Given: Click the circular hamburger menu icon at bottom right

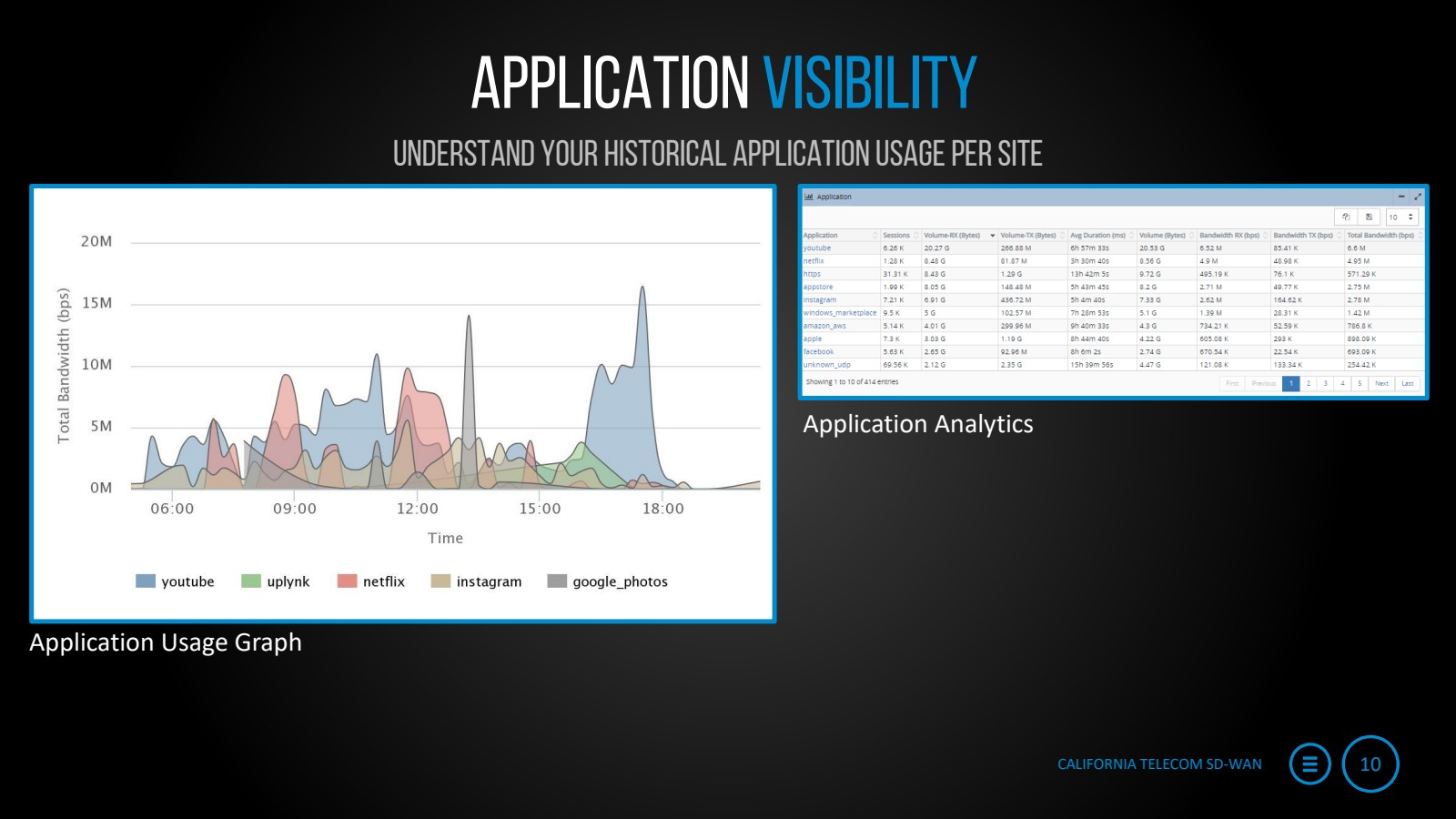Looking at the screenshot, I should click(1309, 764).
